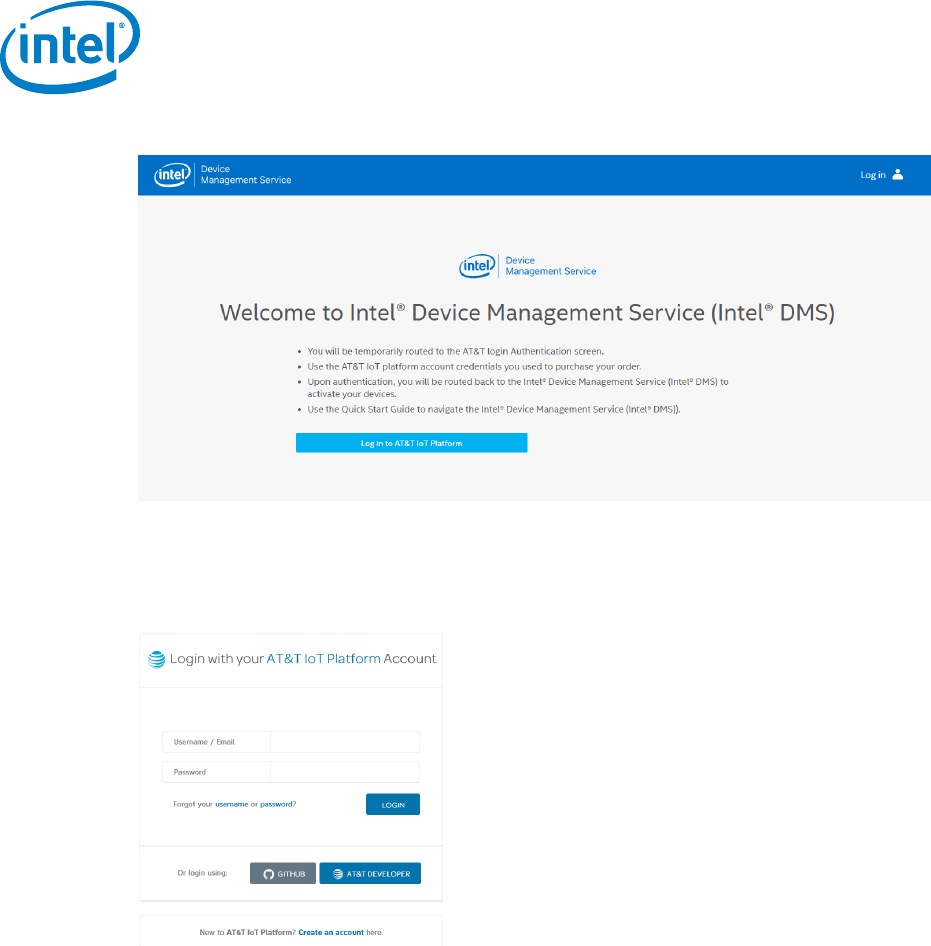Viewport: 931px width, 946px height.
Task: Click the Create an account link
Action: pyautogui.click(x=331, y=932)
